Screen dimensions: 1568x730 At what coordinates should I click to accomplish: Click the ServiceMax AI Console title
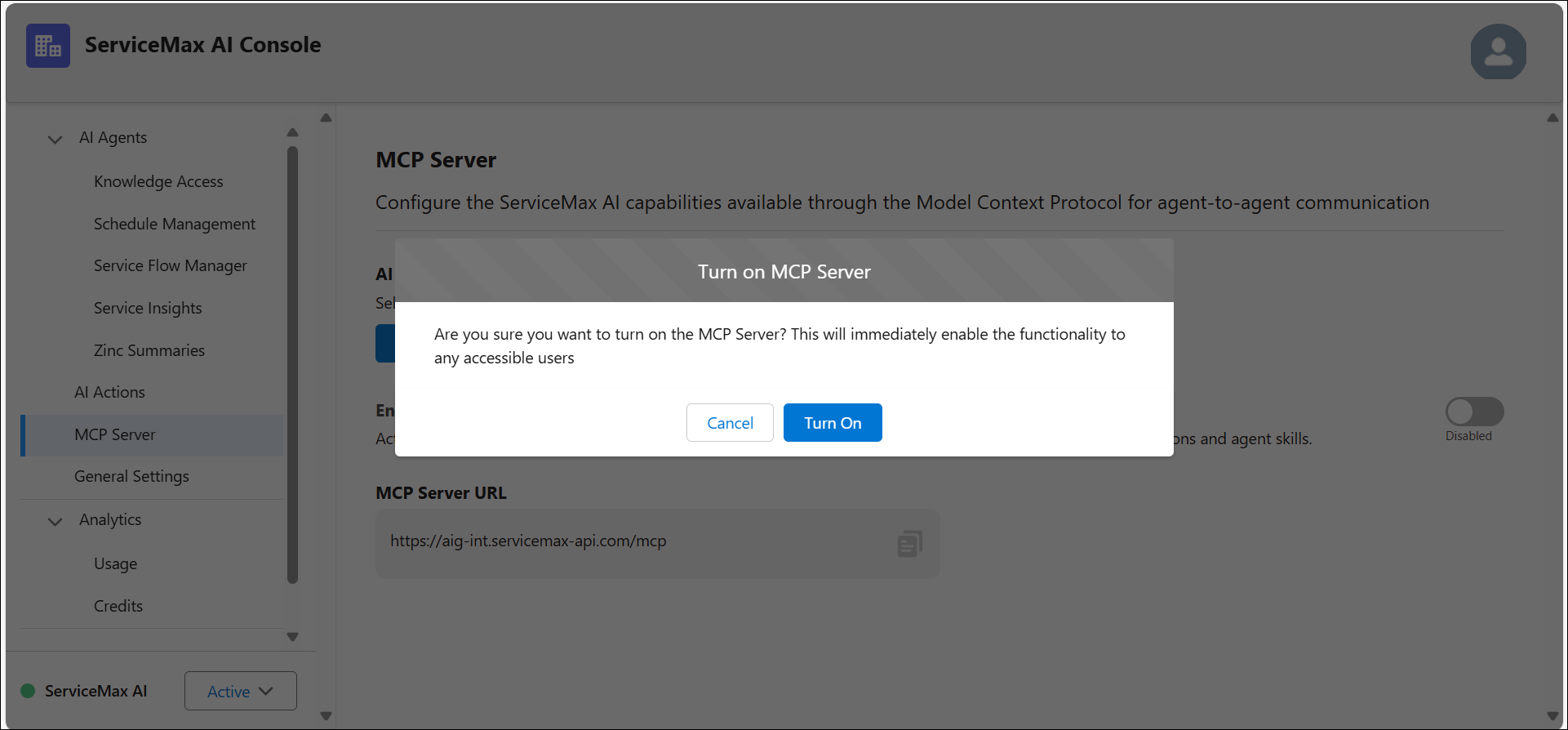202,45
